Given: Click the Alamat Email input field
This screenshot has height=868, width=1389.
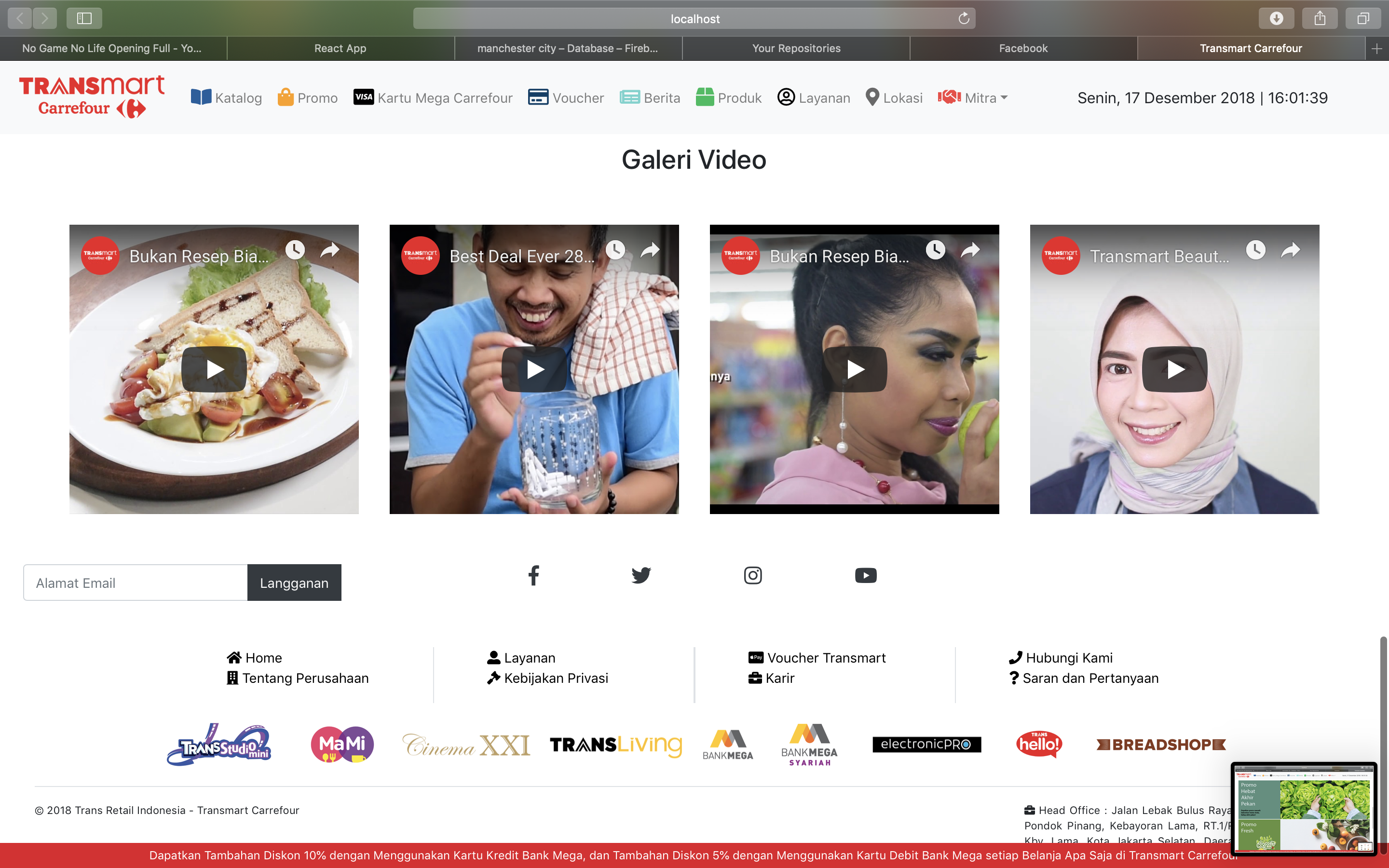Looking at the screenshot, I should [x=136, y=583].
